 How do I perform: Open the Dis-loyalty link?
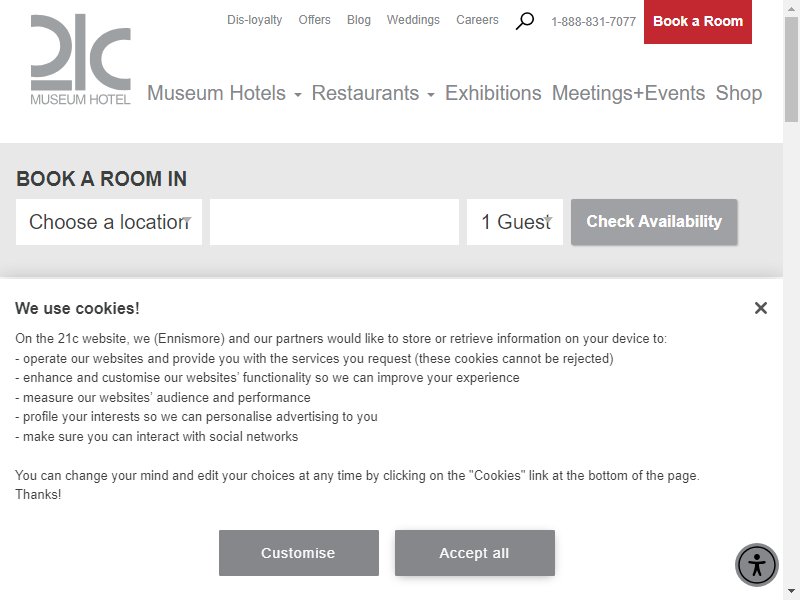(x=255, y=20)
